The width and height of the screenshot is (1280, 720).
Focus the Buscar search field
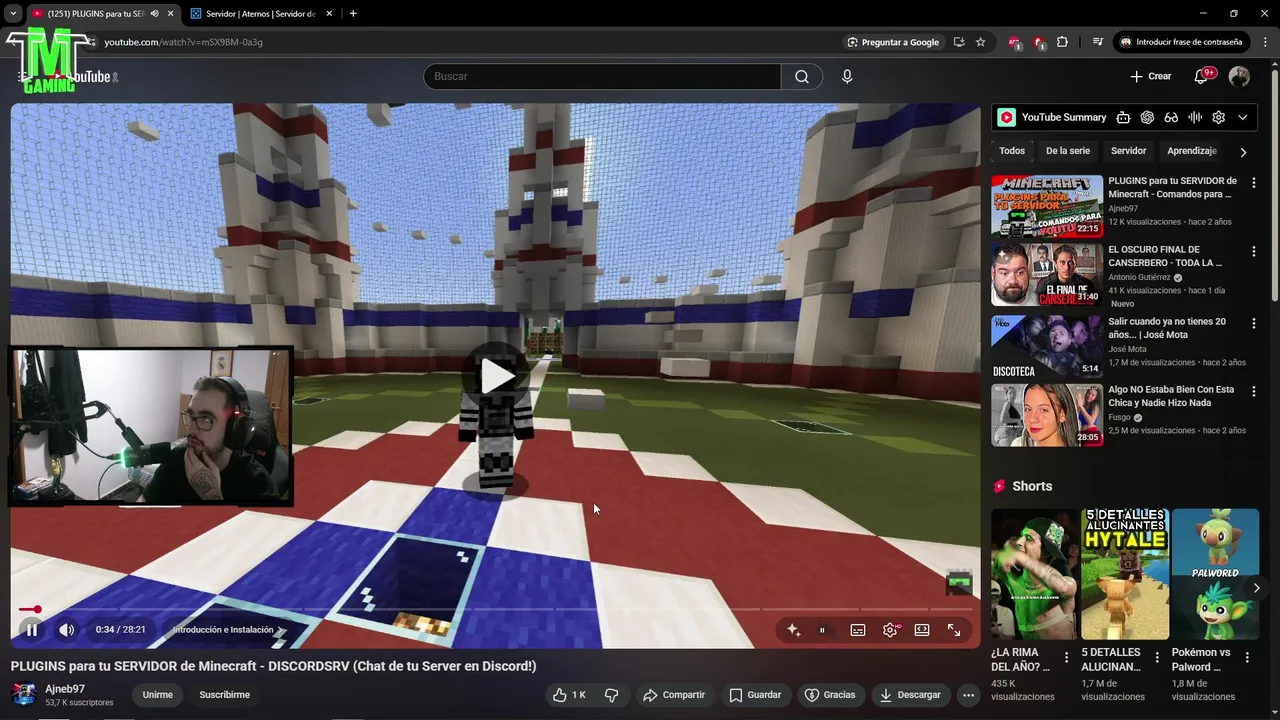pyautogui.click(x=602, y=77)
